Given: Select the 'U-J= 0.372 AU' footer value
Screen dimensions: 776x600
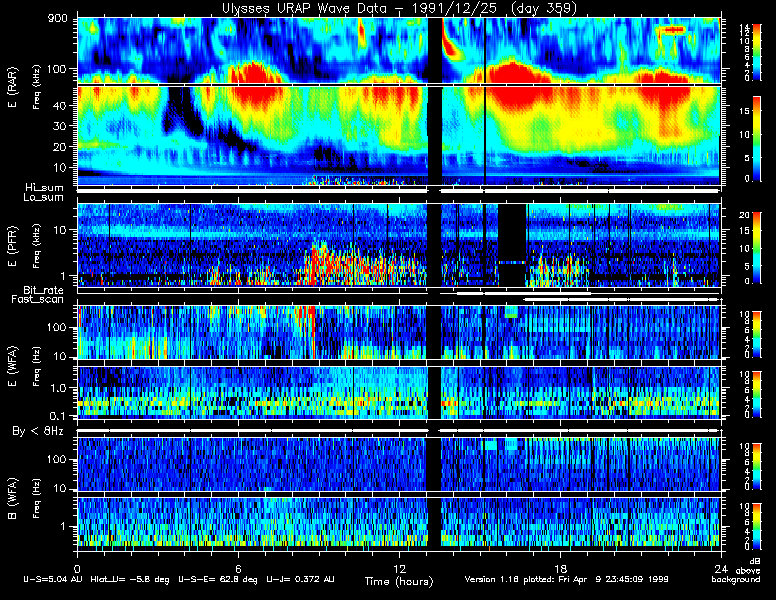Looking at the screenshot, I should click(x=300, y=579).
